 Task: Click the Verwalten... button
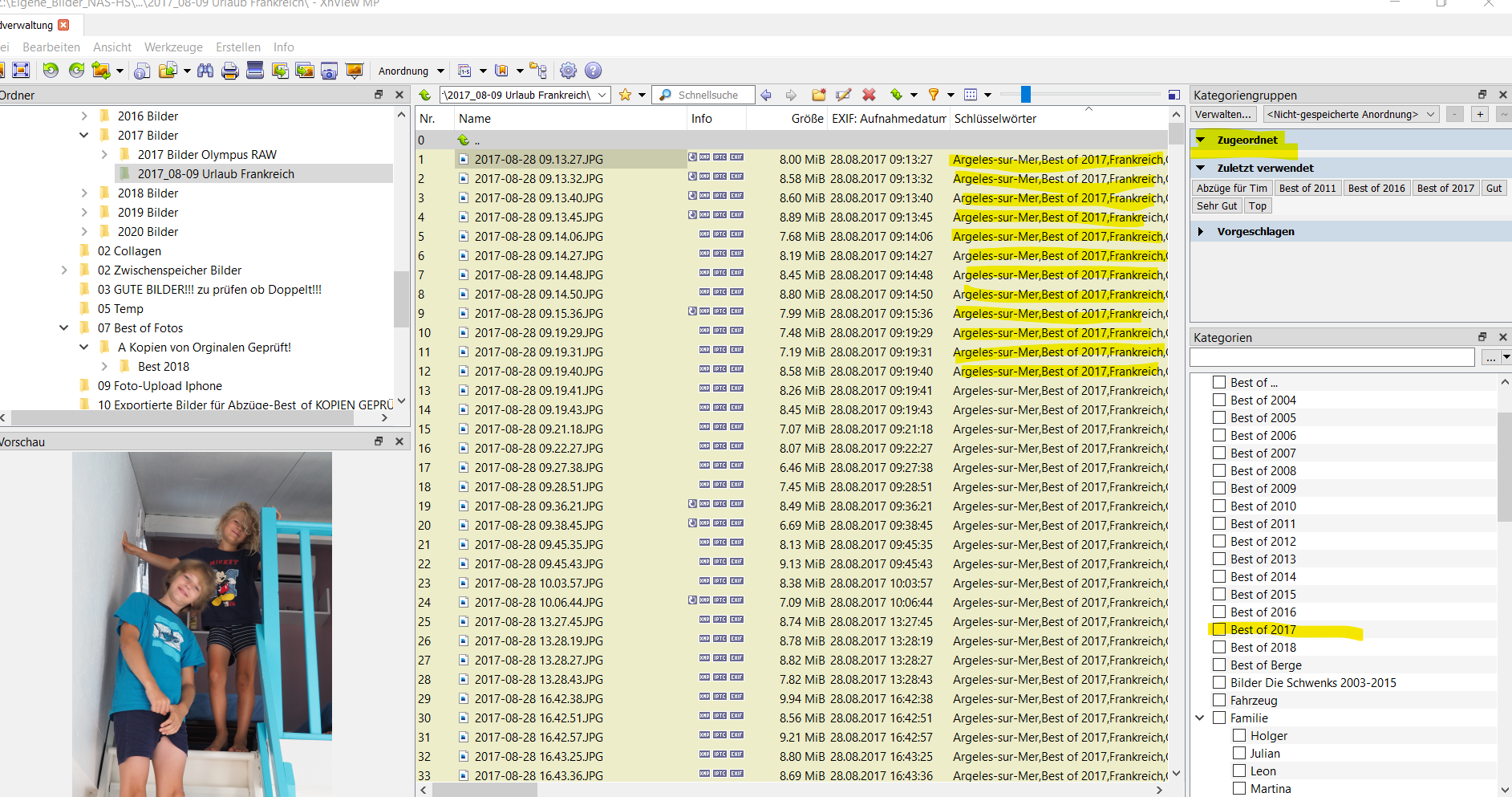(1222, 115)
